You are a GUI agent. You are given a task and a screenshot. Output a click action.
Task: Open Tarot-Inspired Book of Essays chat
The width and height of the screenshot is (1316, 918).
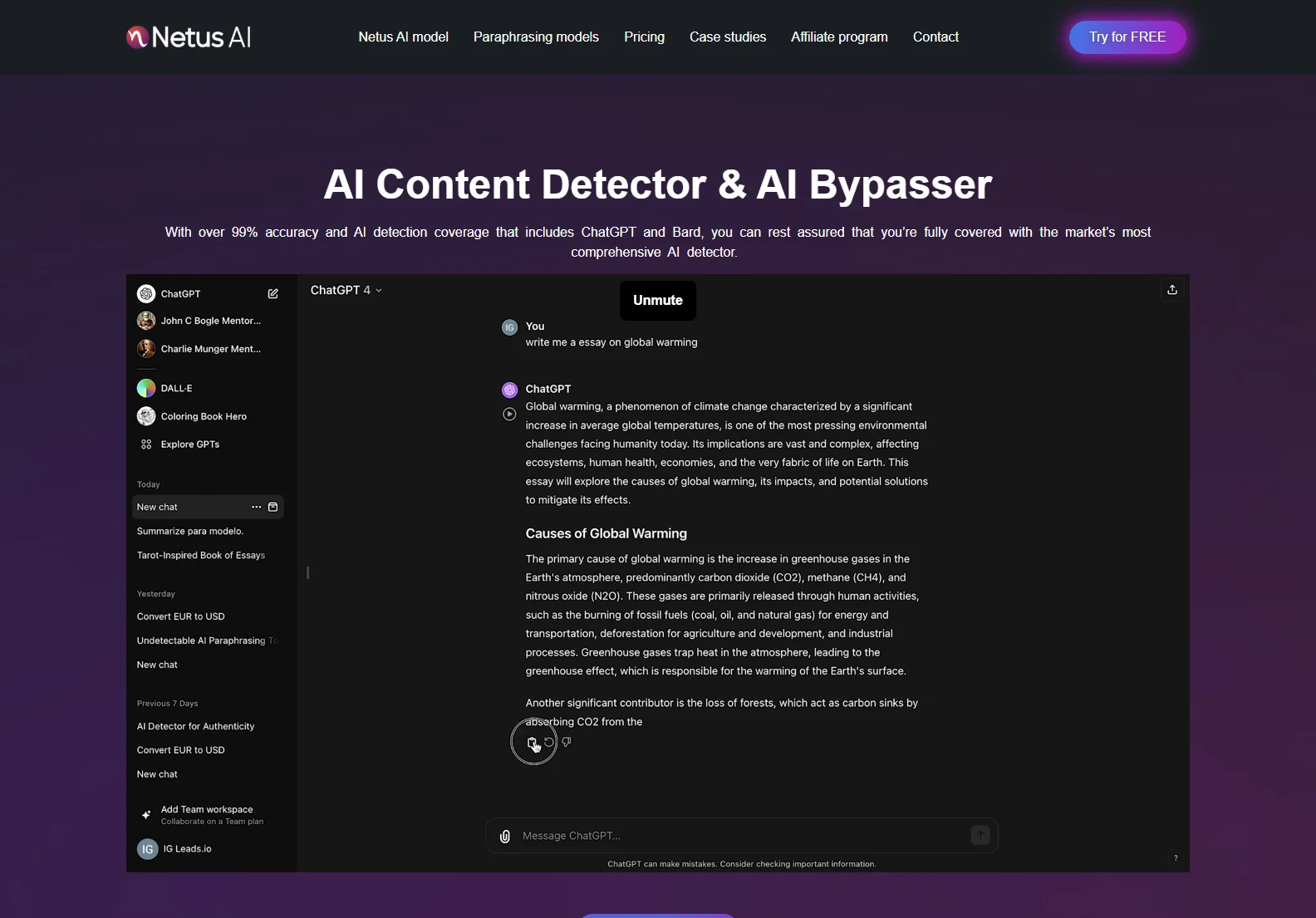click(x=201, y=555)
